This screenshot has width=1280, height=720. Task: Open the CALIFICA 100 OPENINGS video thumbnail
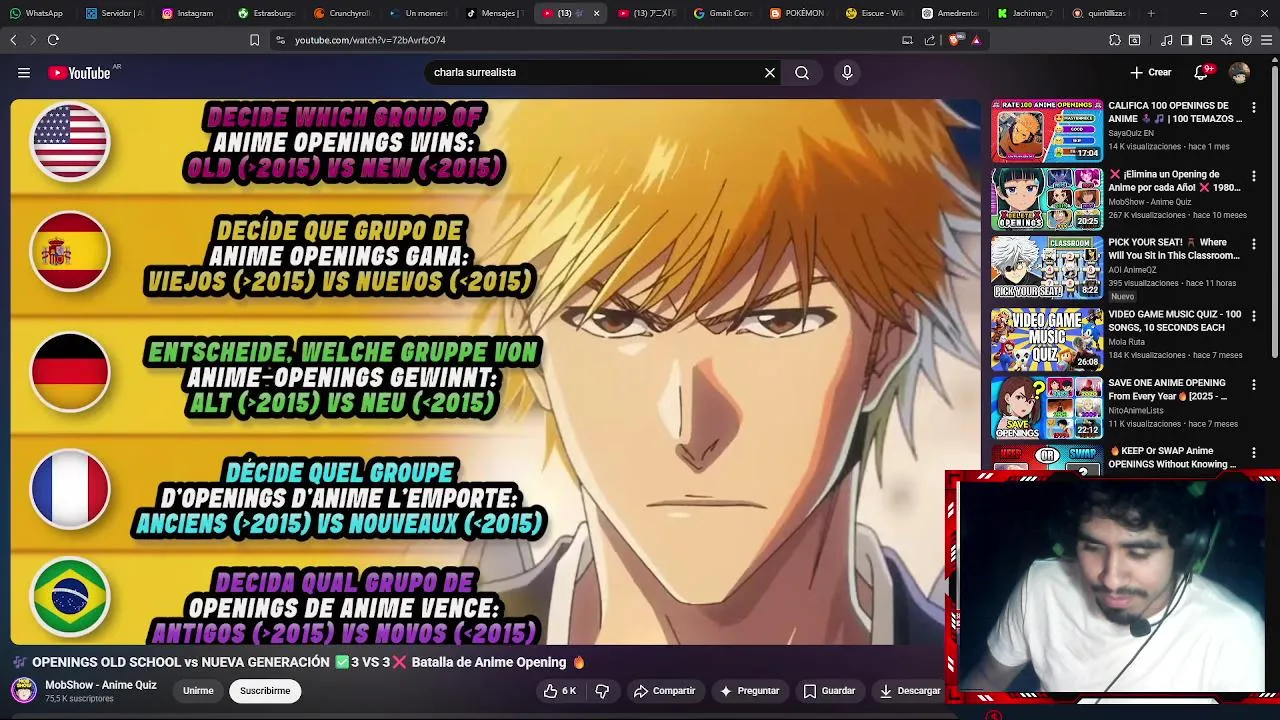point(1047,130)
